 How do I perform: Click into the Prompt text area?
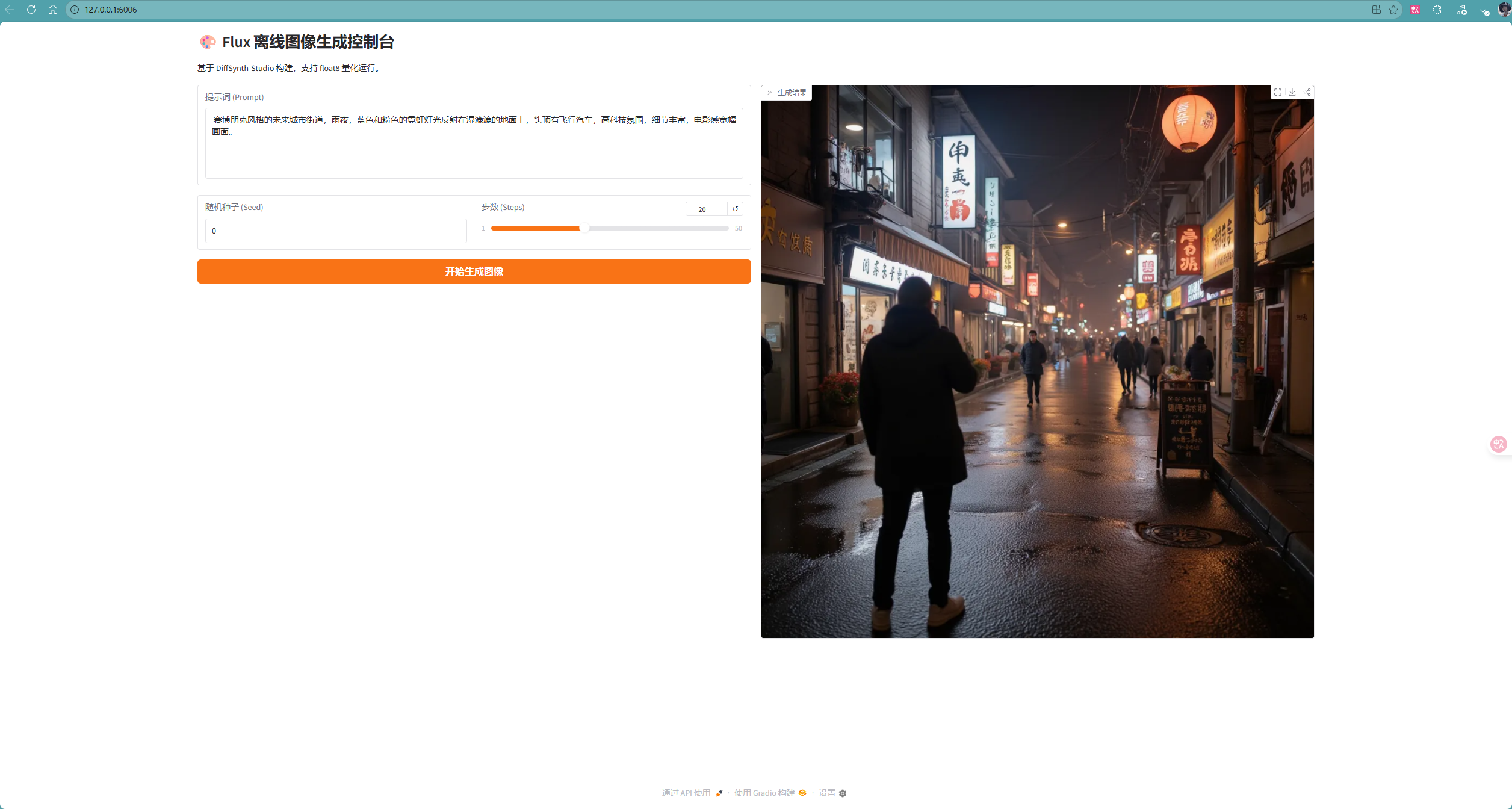(x=474, y=143)
